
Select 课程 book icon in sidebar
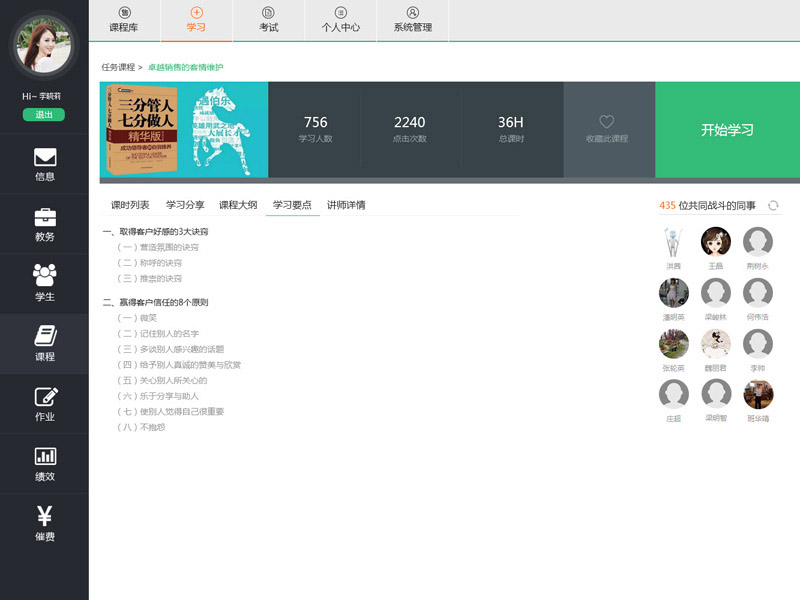(44, 336)
